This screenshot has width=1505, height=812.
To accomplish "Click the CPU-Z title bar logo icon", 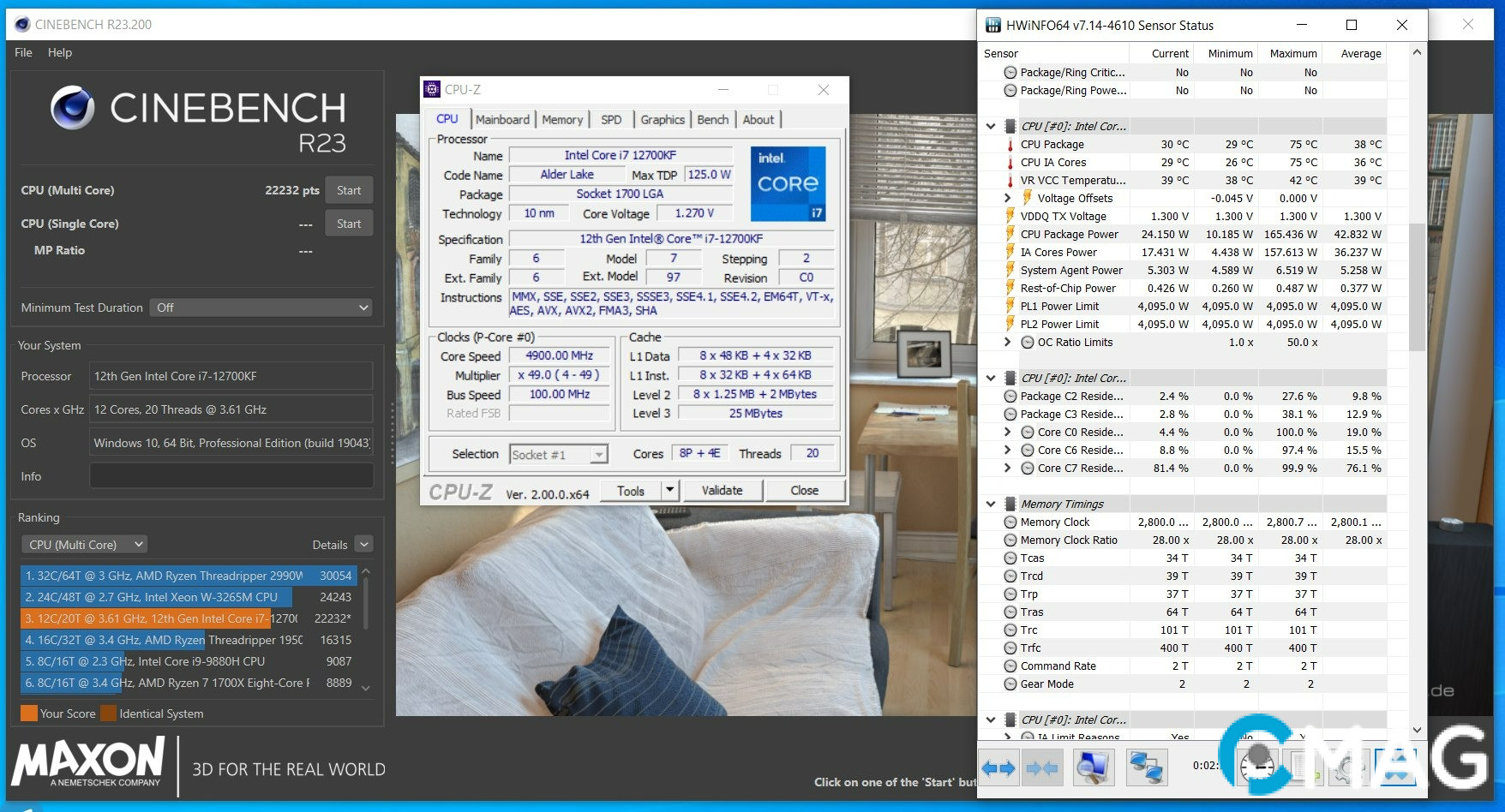I will (432, 90).
